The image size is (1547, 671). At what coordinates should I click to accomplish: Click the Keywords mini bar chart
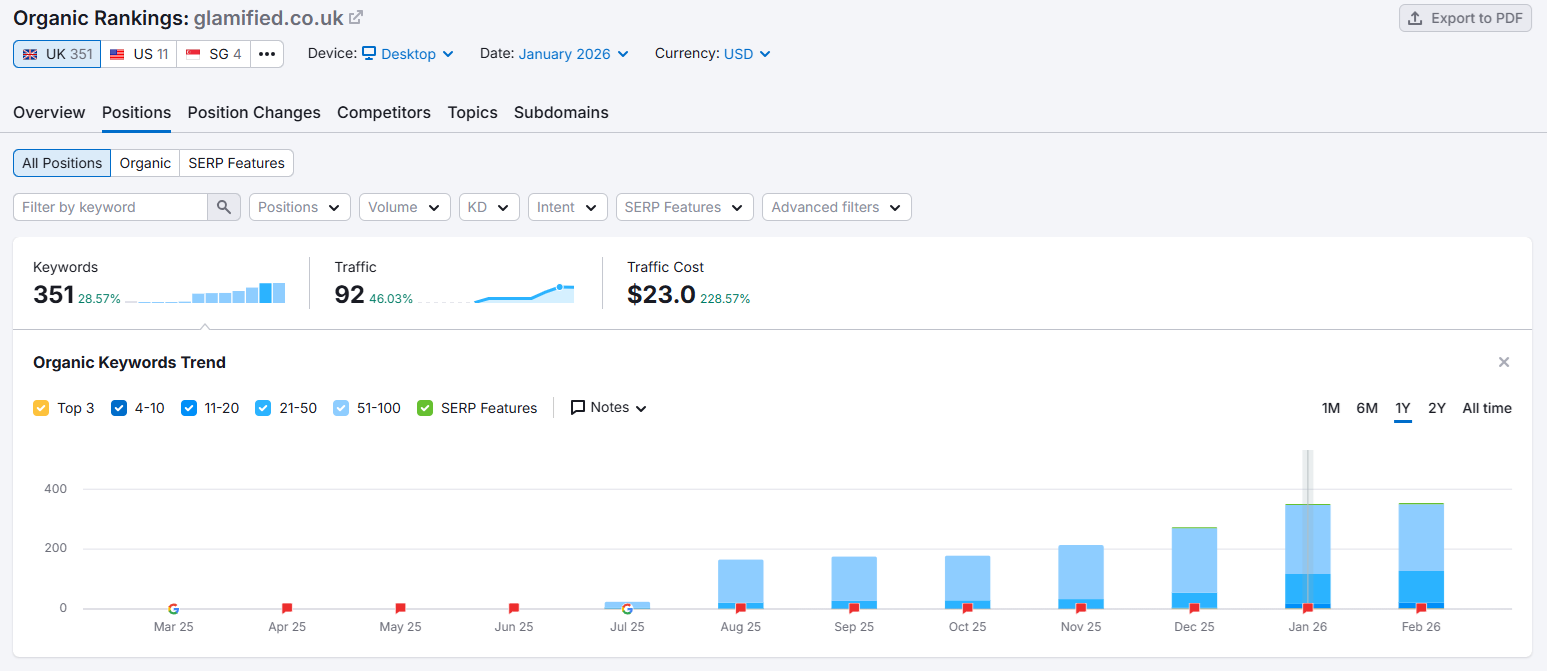(205, 293)
